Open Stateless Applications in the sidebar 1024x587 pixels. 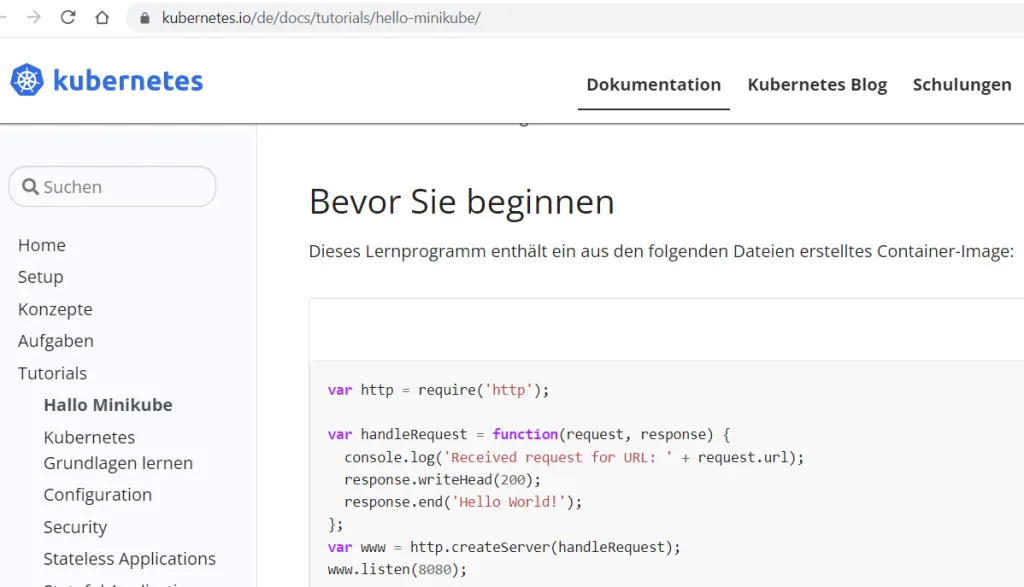point(130,559)
